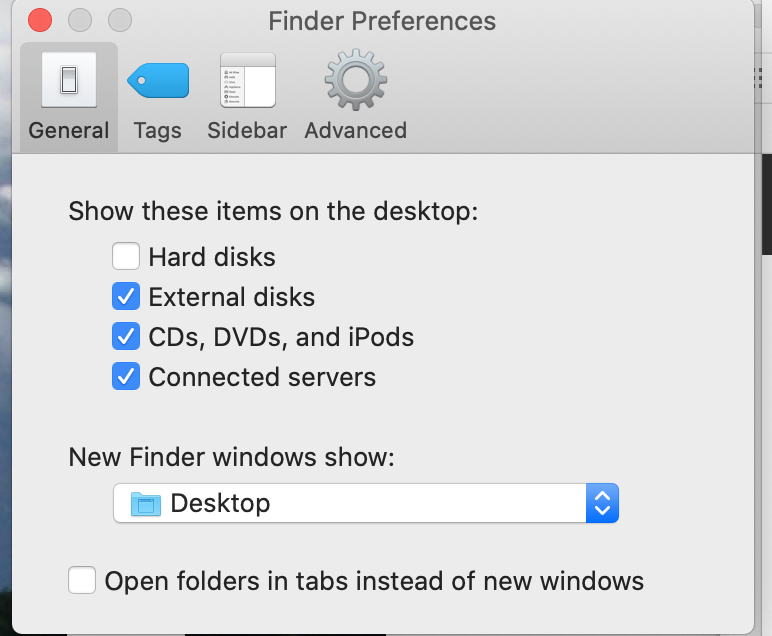The height and width of the screenshot is (636, 772).
Task: Click the folder icon beside Desktop
Action: pyautogui.click(x=146, y=503)
